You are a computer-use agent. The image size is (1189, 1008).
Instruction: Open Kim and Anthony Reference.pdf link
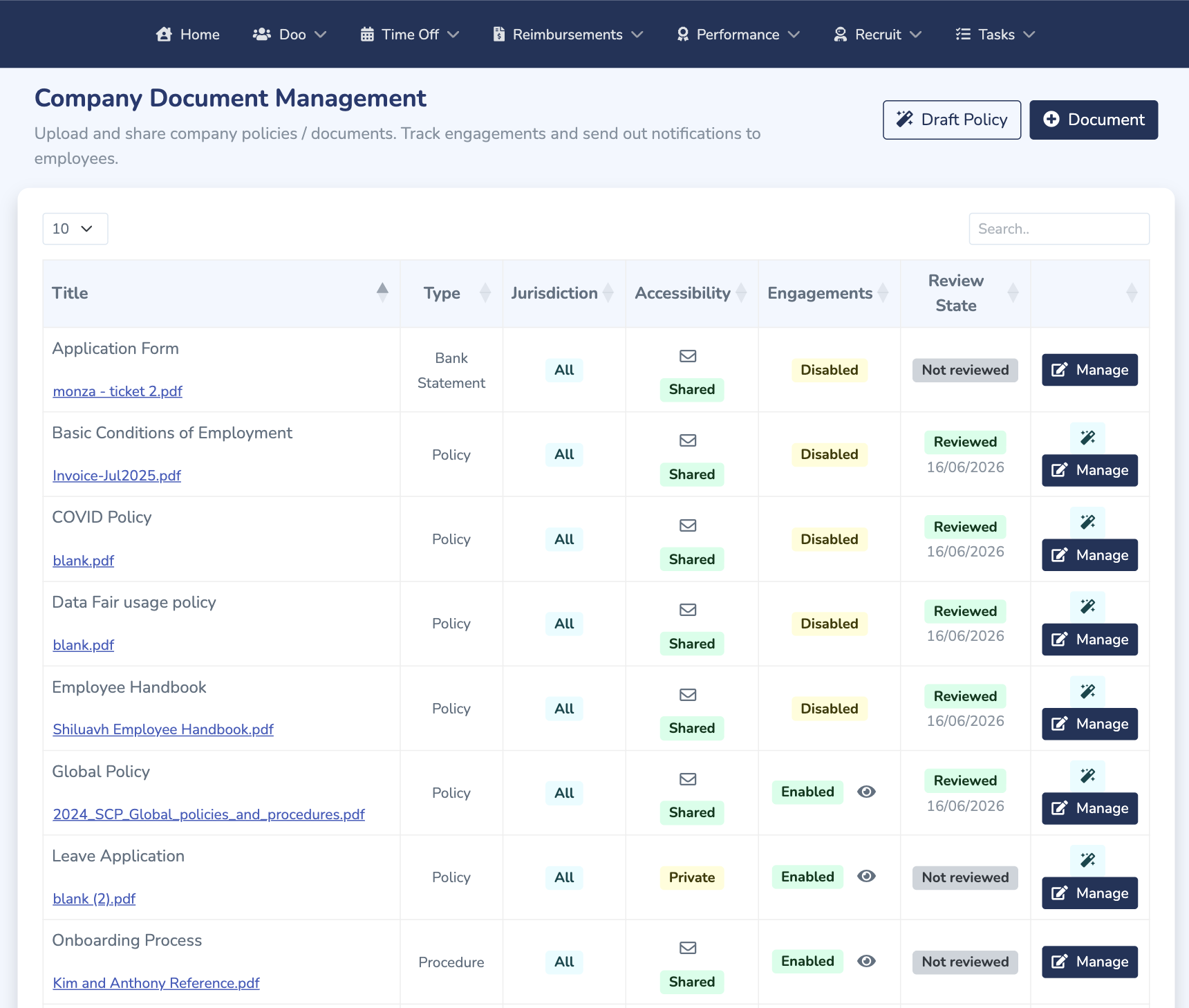(x=156, y=983)
